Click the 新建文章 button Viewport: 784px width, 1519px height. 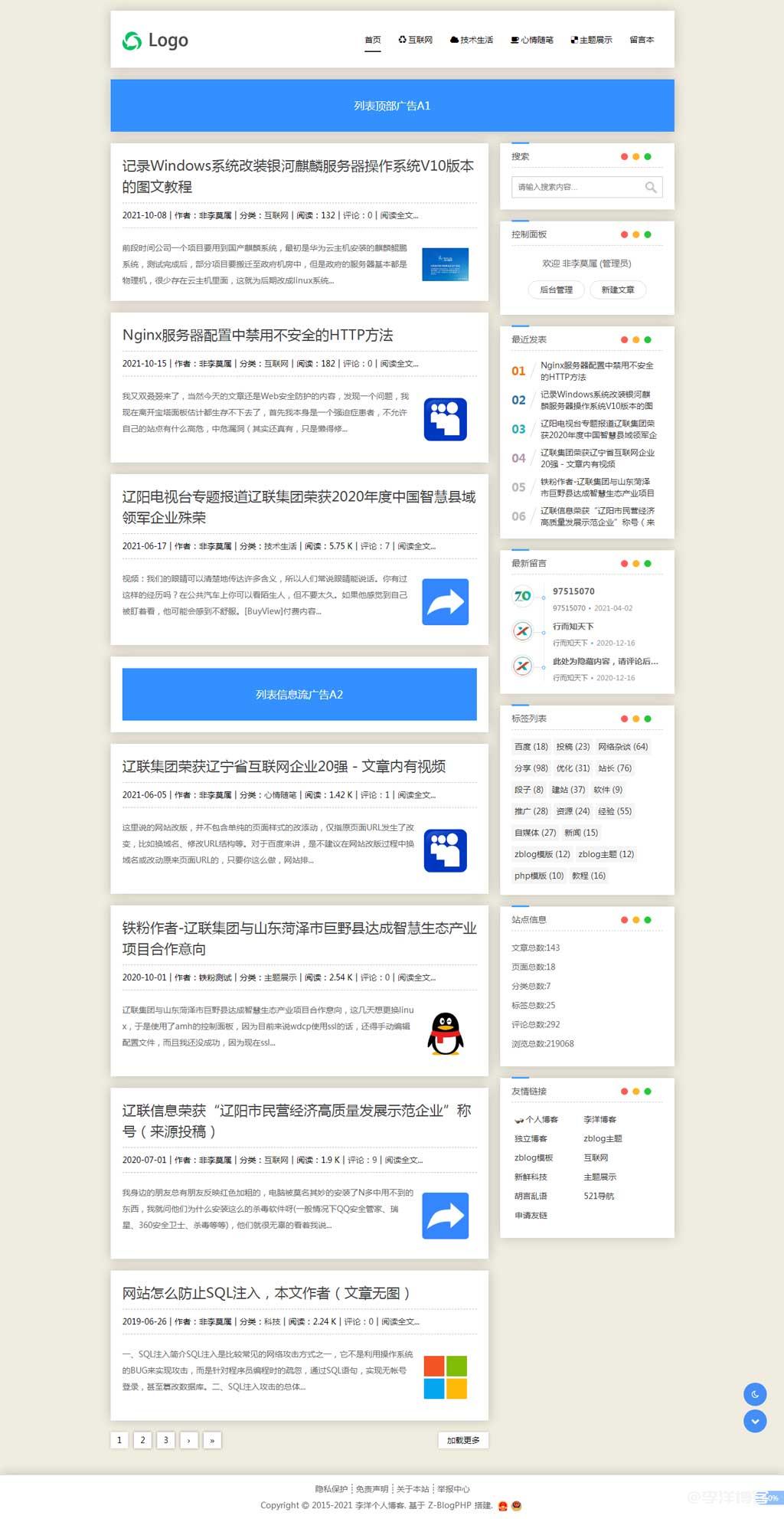tap(617, 290)
